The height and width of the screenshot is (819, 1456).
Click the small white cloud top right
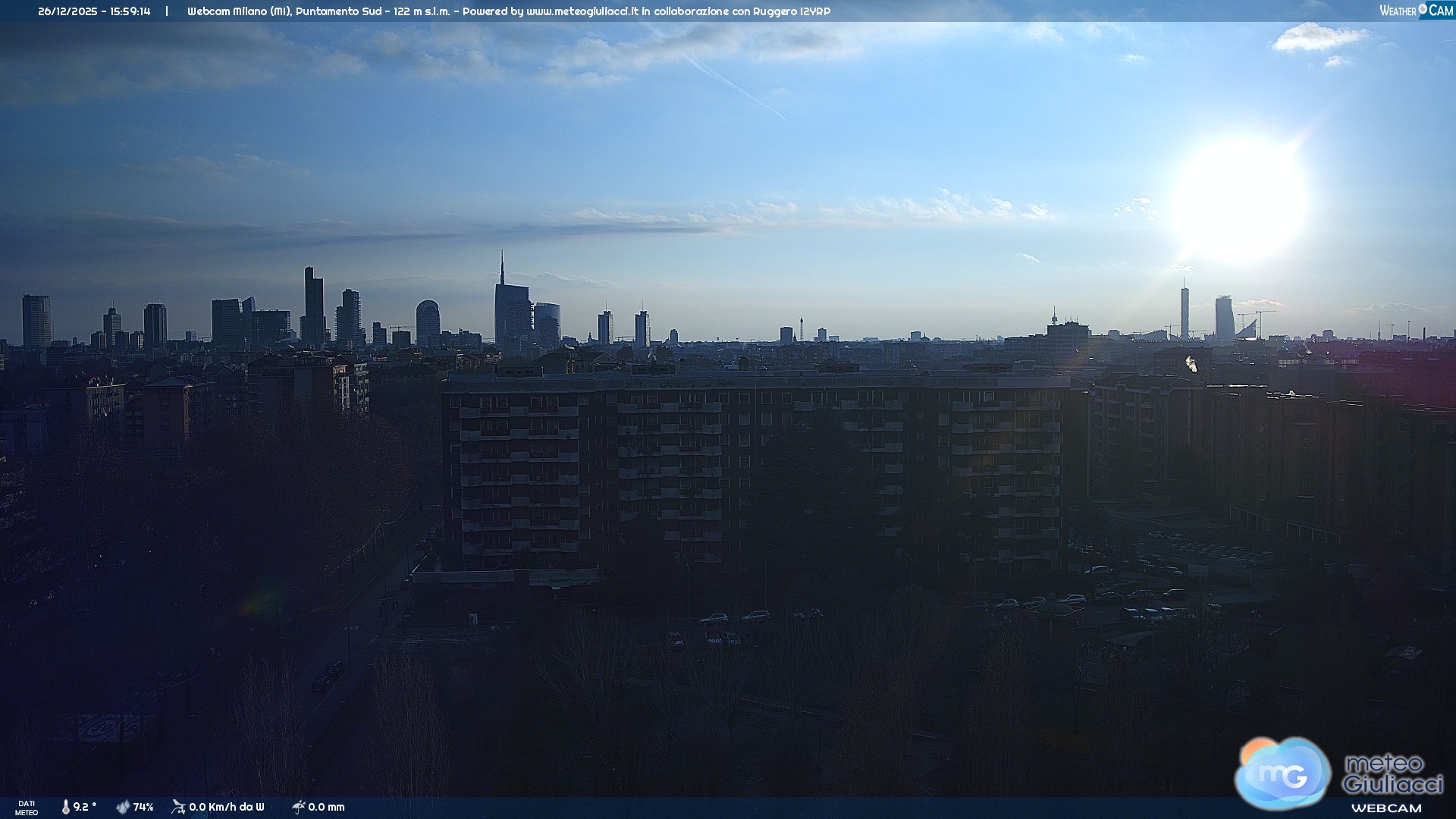click(x=1318, y=38)
